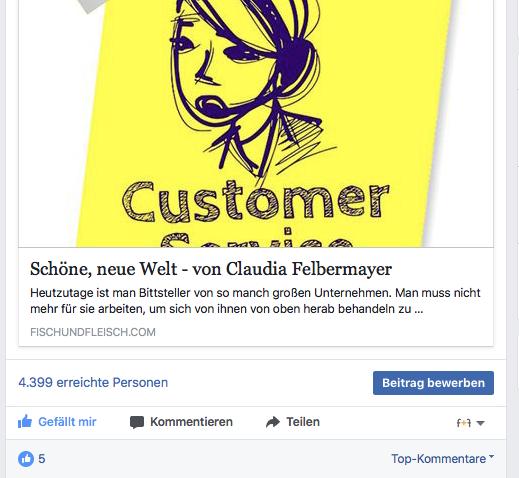Viewport: 519px width, 478px height.
Task: Click the Top-Kommentare text label
Action: pyautogui.click(x=438, y=459)
